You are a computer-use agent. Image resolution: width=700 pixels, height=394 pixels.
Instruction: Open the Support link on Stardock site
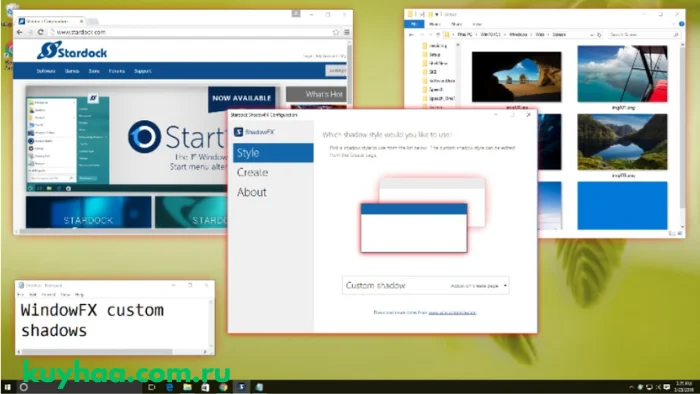(143, 71)
